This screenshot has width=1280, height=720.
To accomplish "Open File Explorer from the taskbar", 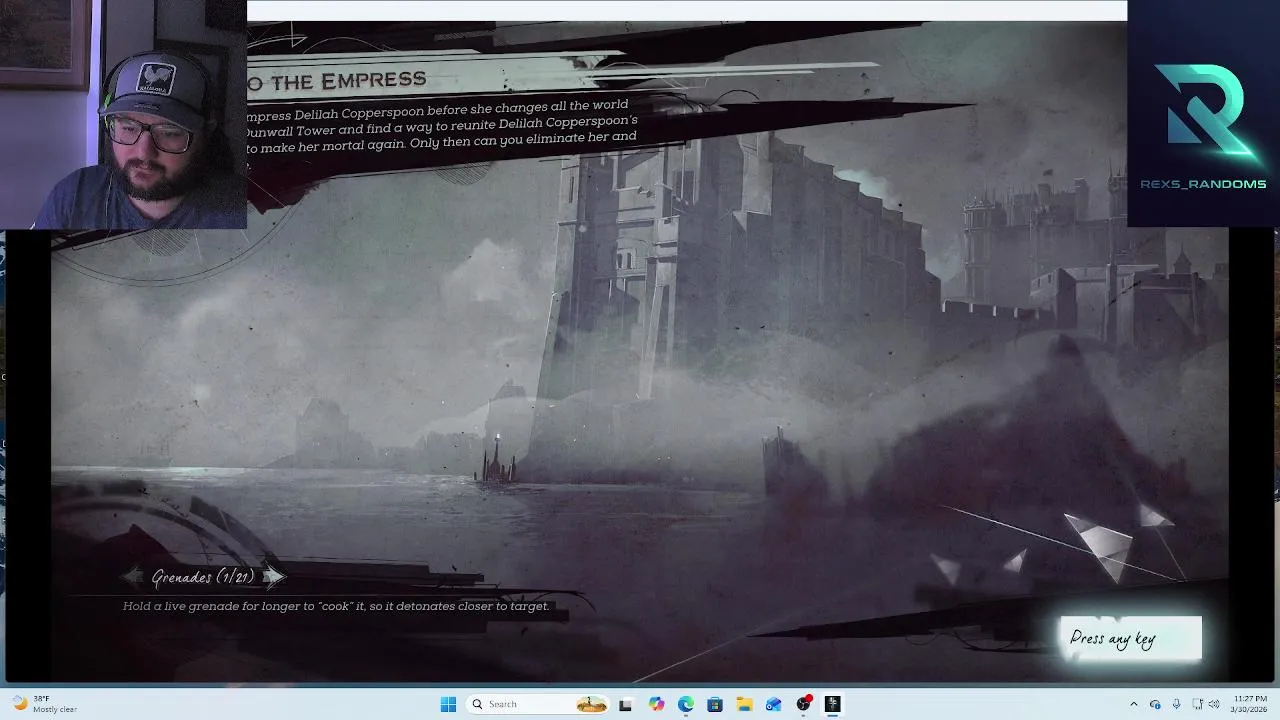I will click(744, 704).
